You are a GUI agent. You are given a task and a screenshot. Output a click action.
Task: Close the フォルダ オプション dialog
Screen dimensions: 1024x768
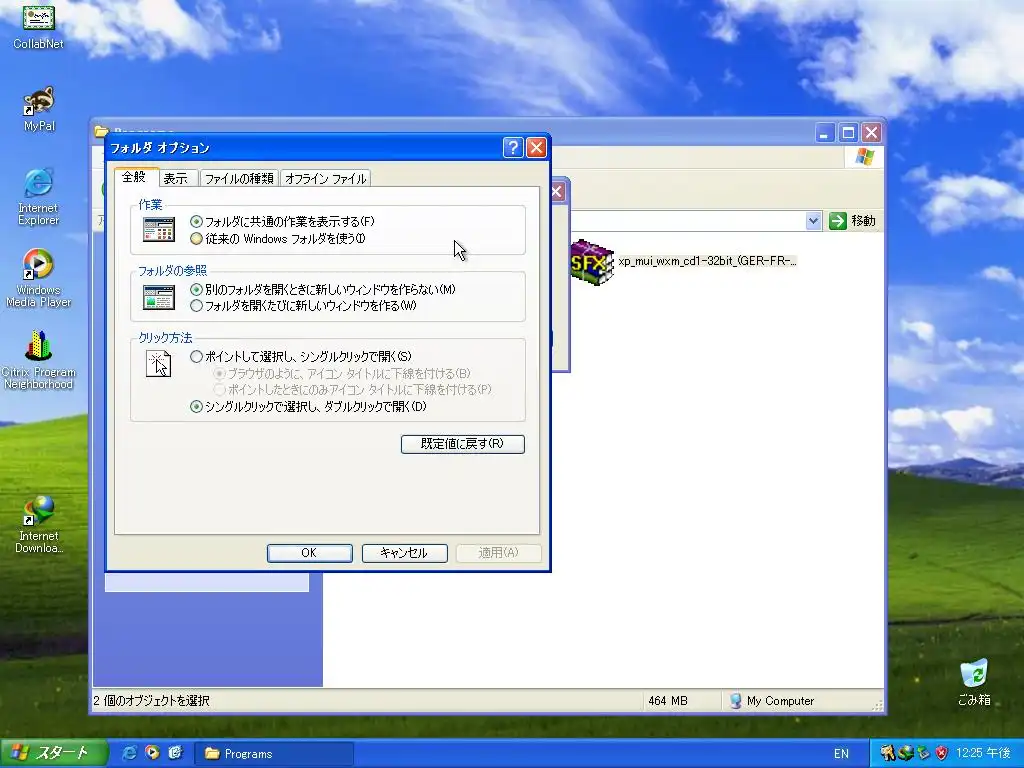pos(536,148)
